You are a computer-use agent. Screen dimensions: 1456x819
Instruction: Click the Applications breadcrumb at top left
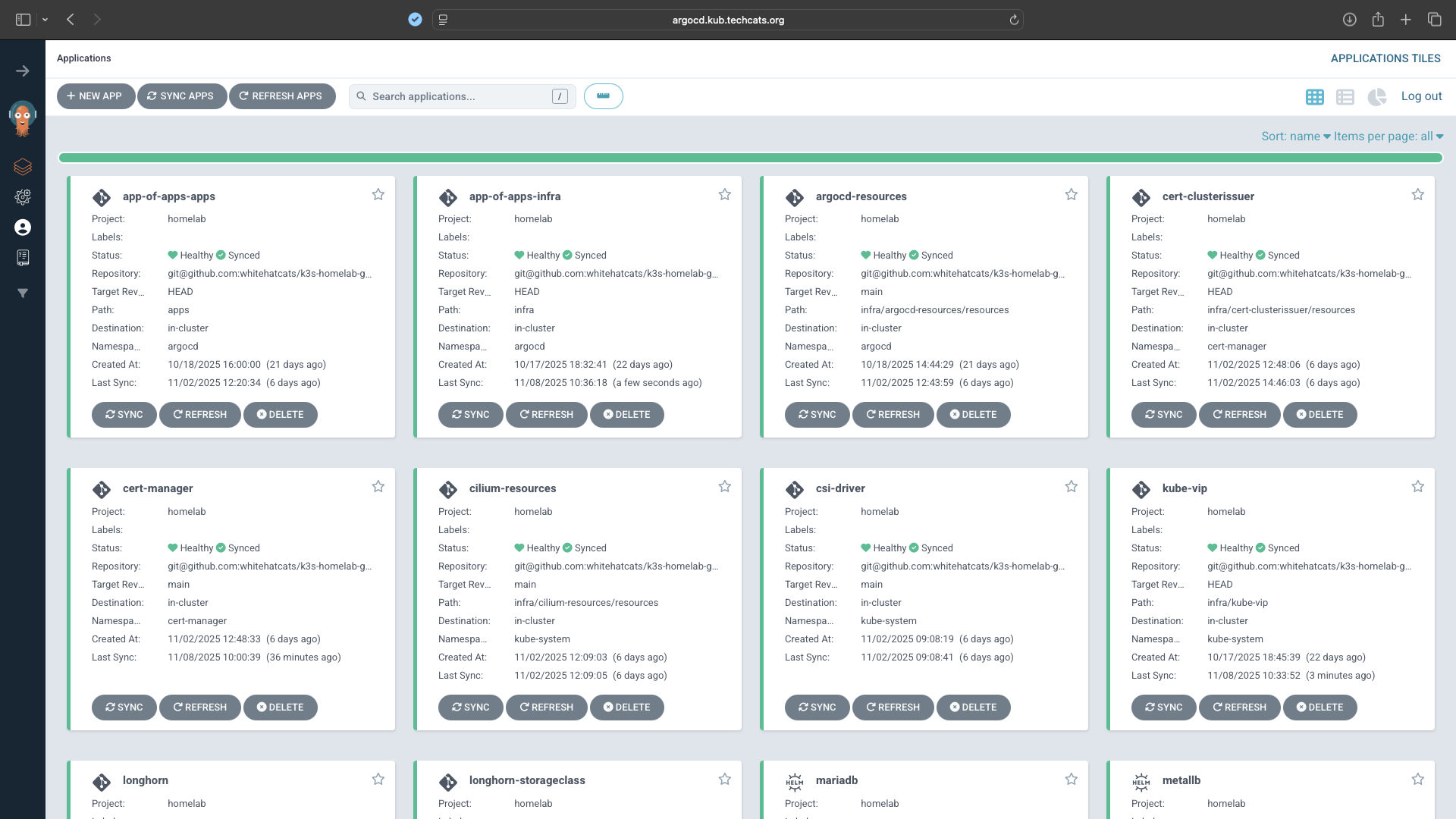click(x=83, y=58)
